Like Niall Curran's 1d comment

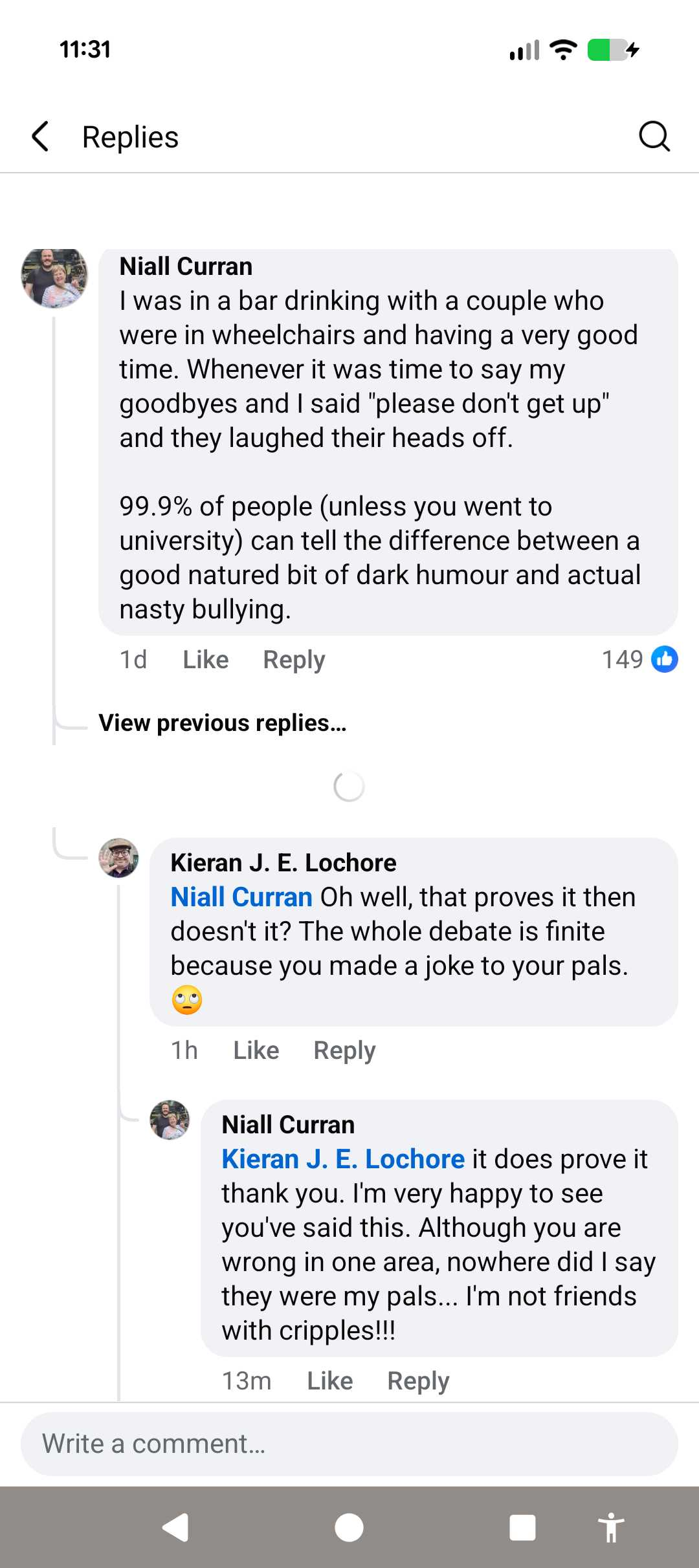coord(206,660)
